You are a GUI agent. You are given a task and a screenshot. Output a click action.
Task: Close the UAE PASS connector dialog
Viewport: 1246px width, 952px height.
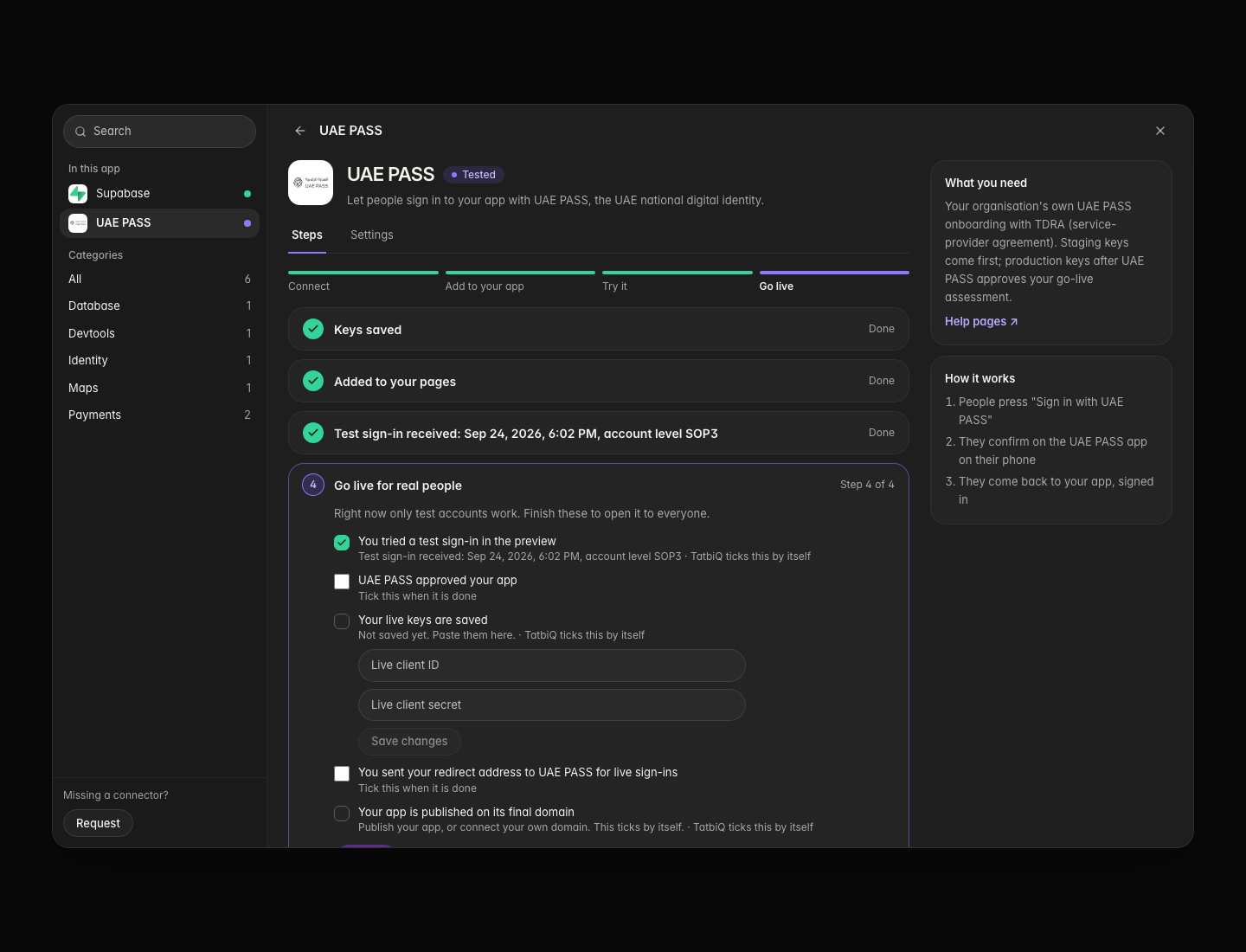(x=1160, y=131)
